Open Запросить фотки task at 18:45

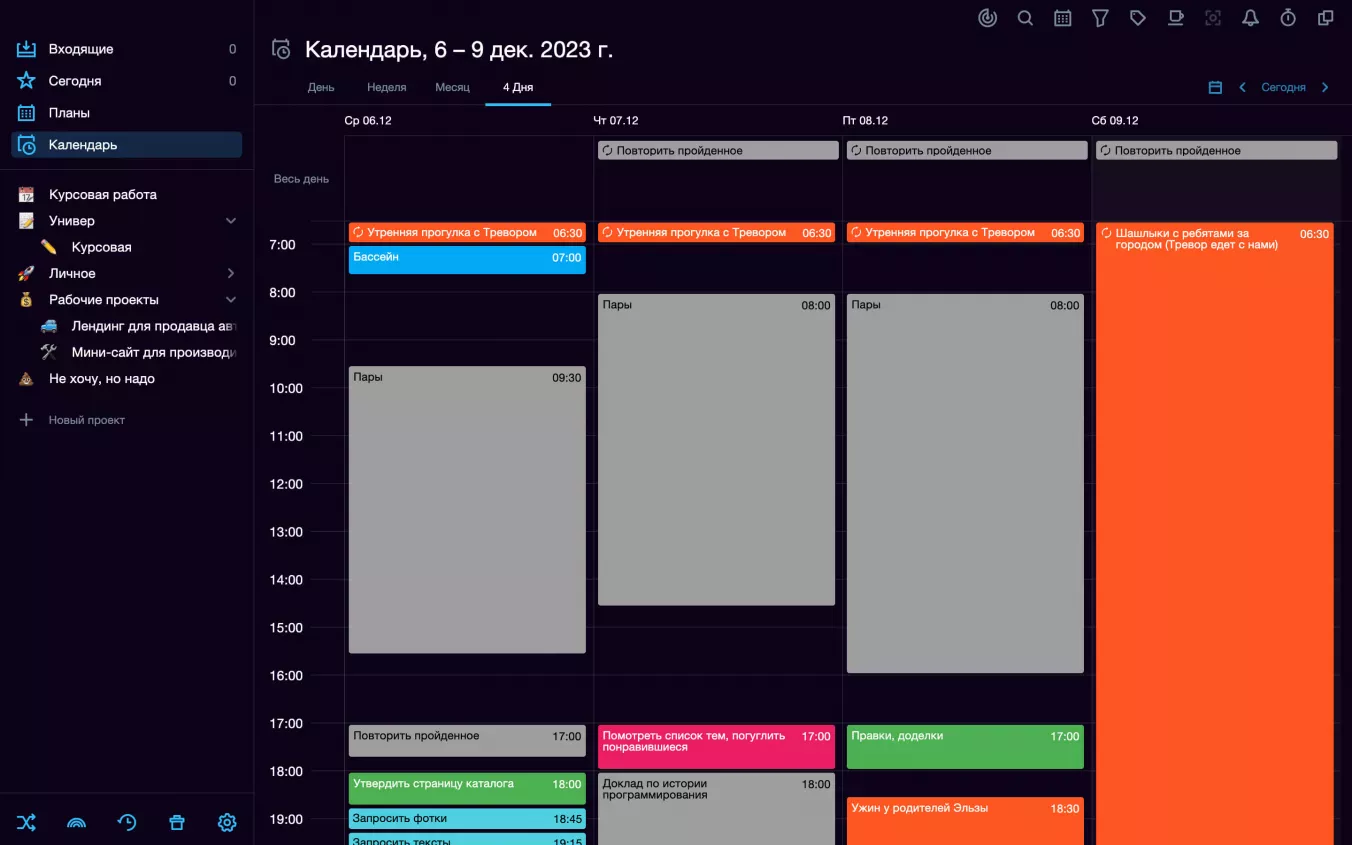(x=467, y=819)
